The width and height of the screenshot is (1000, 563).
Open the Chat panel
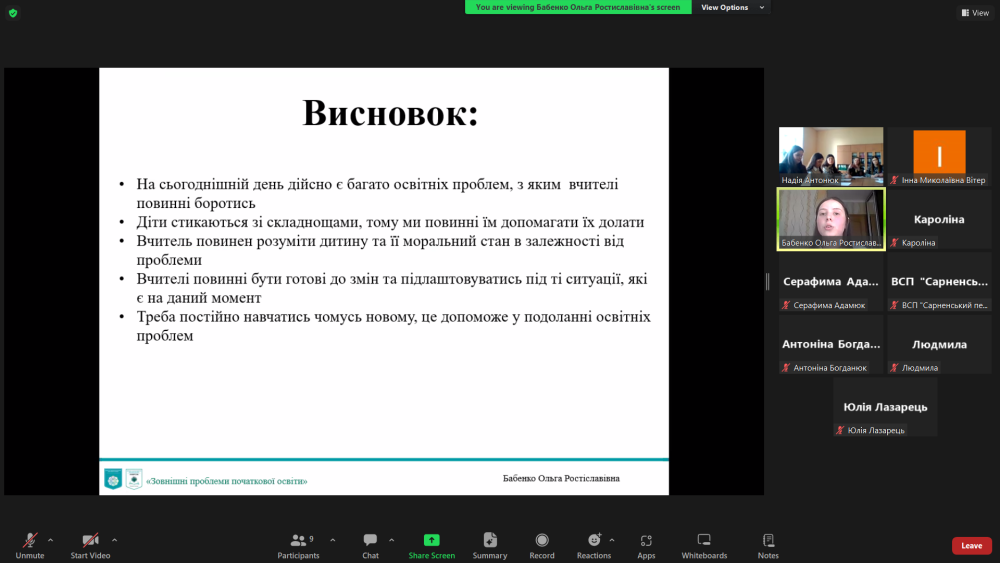pos(370,541)
